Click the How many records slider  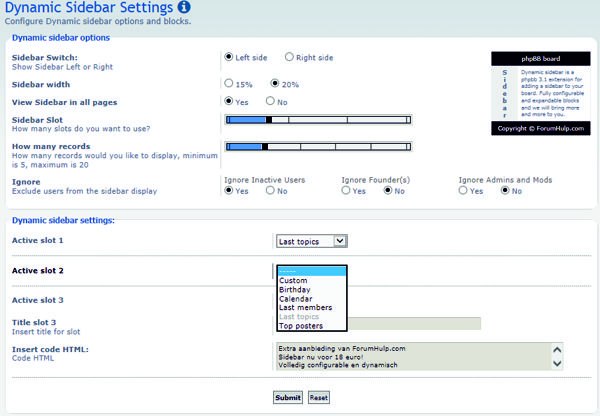pos(318,147)
